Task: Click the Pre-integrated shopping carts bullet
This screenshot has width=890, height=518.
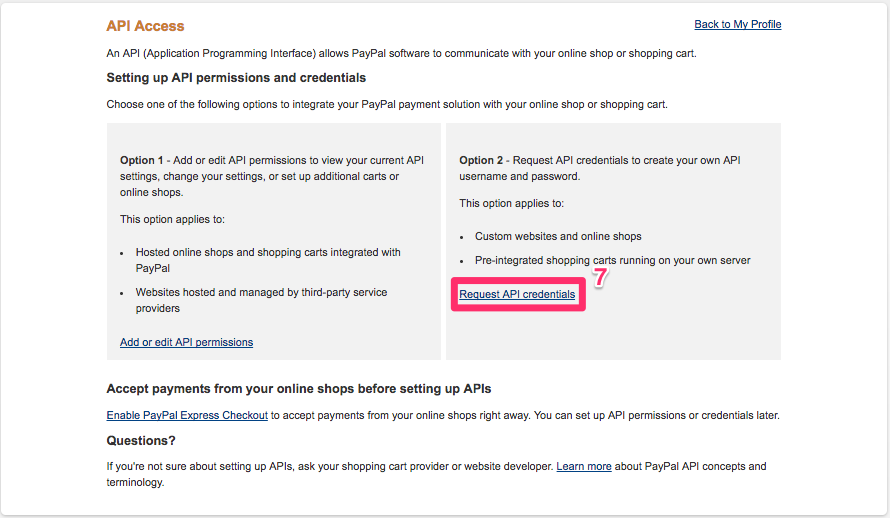Action: click(x=612, y=260)
